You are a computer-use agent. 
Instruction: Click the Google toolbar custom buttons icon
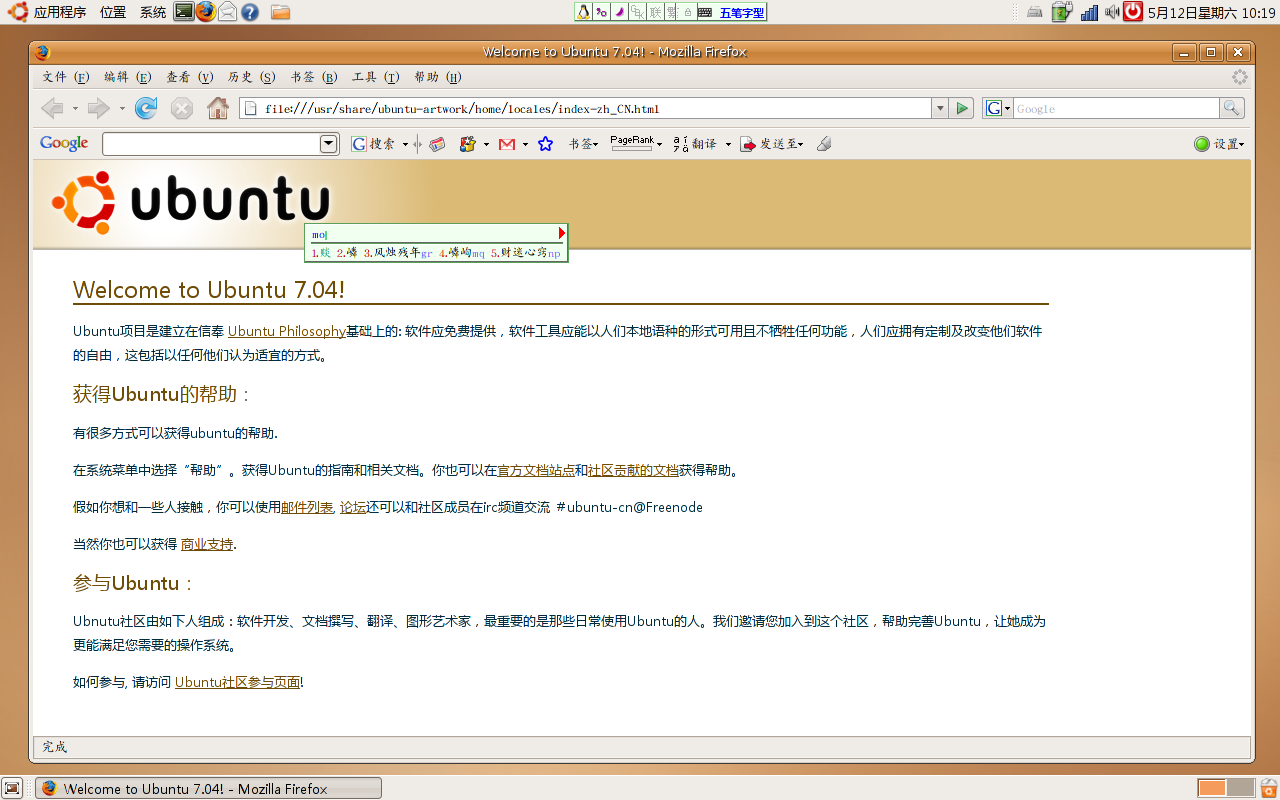pyautogui.click(x=467, y=144)
